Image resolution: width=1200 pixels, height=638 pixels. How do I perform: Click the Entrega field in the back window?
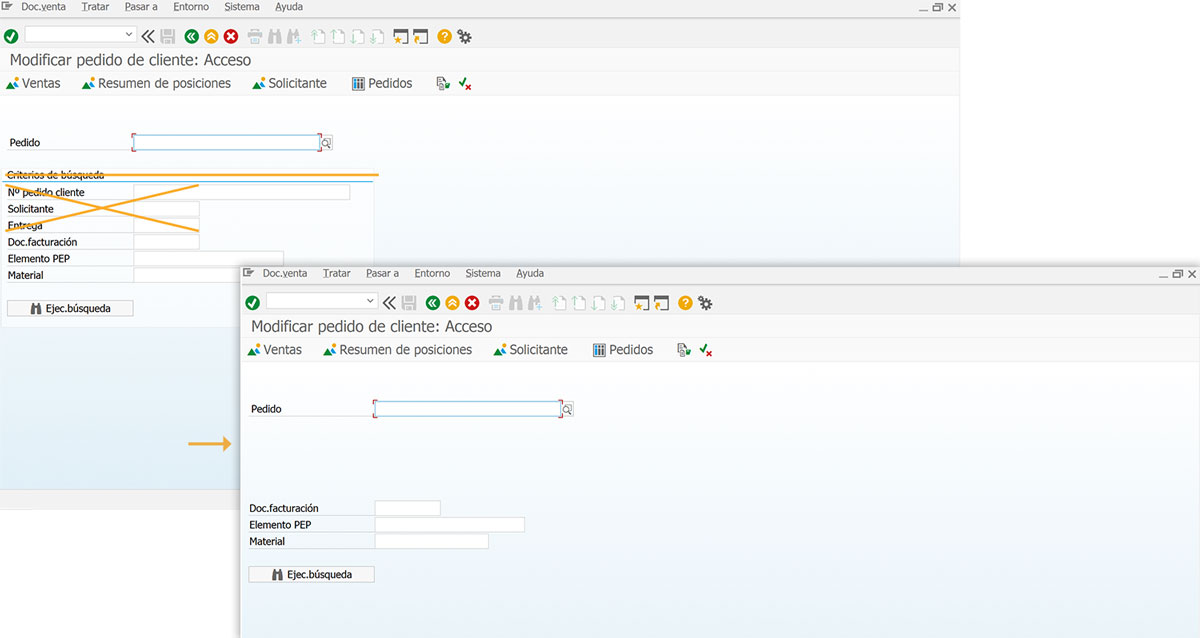(166, 226)
